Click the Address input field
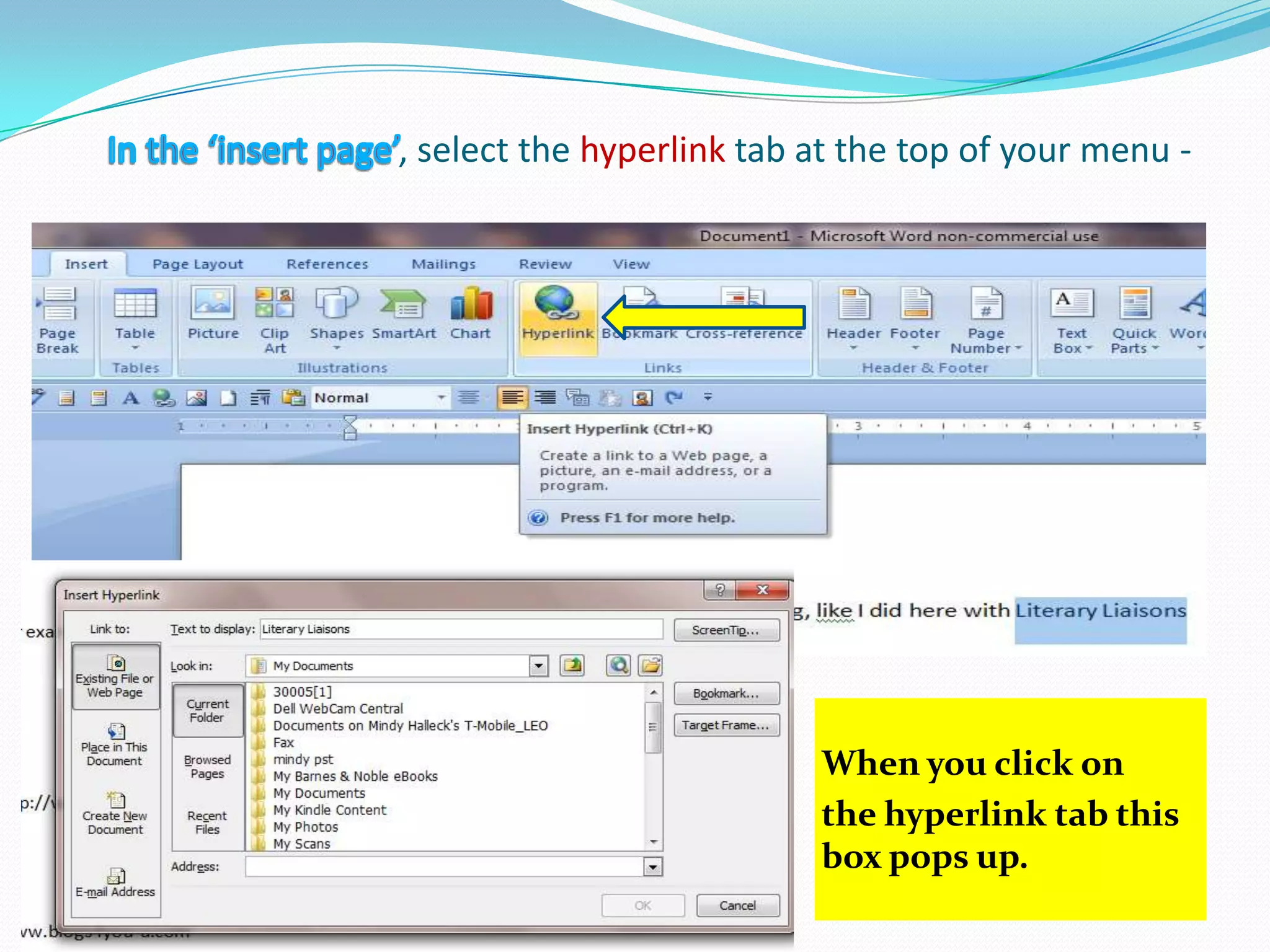The width and height of the screenshot is (1270, 952). 445,866
